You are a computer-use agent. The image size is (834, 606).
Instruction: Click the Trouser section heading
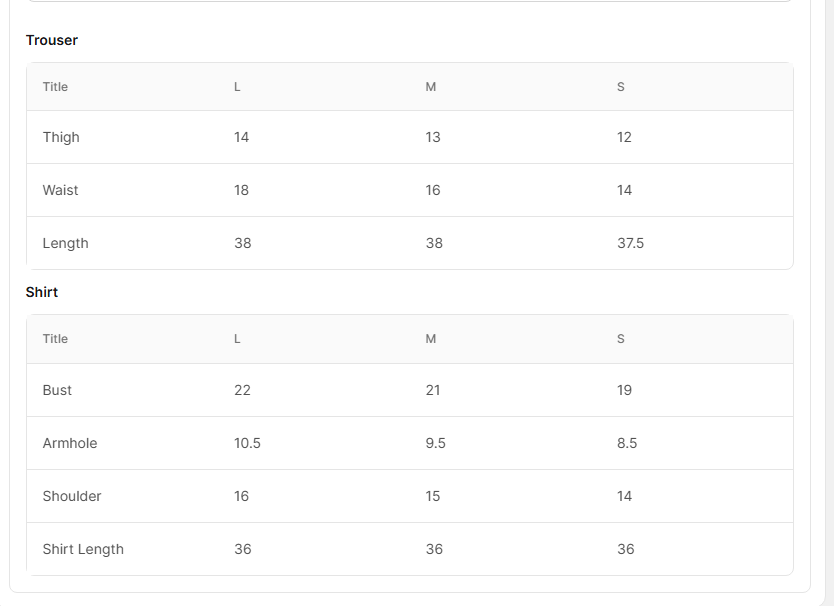(52, 40)
